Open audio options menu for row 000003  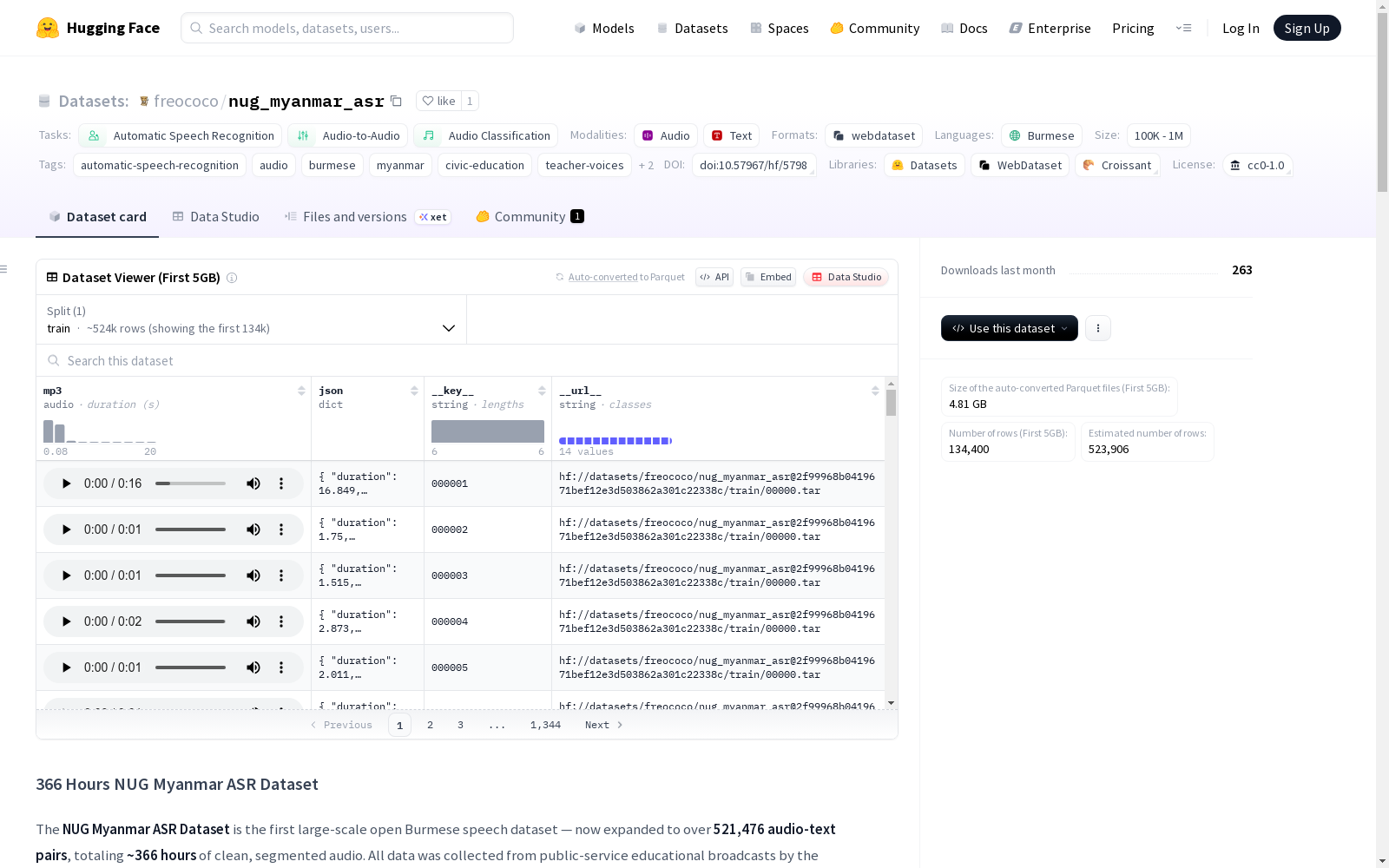tap(281, 575)
